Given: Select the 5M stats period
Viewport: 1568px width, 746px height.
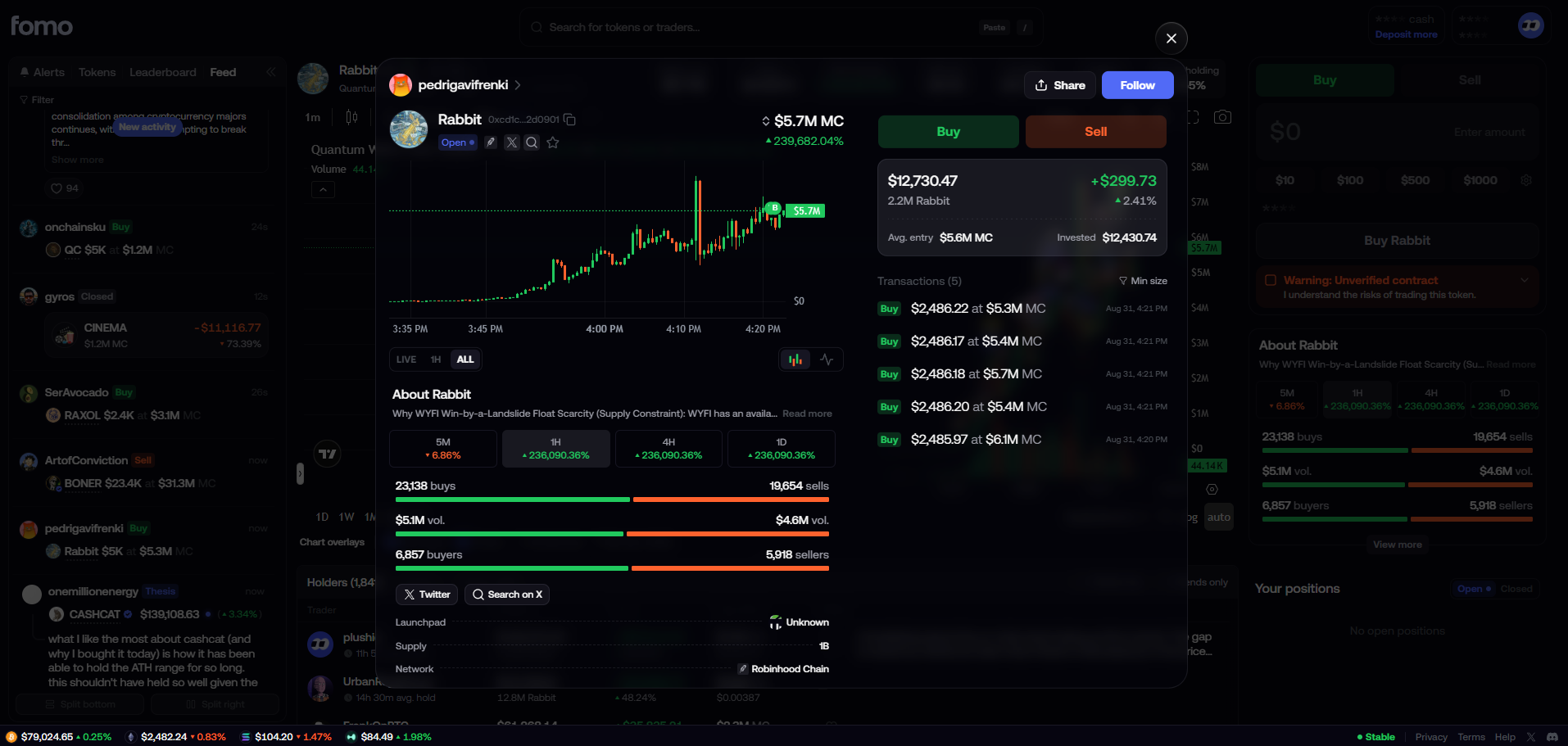Looking at the screenshot, I should (x=443, y=449).
